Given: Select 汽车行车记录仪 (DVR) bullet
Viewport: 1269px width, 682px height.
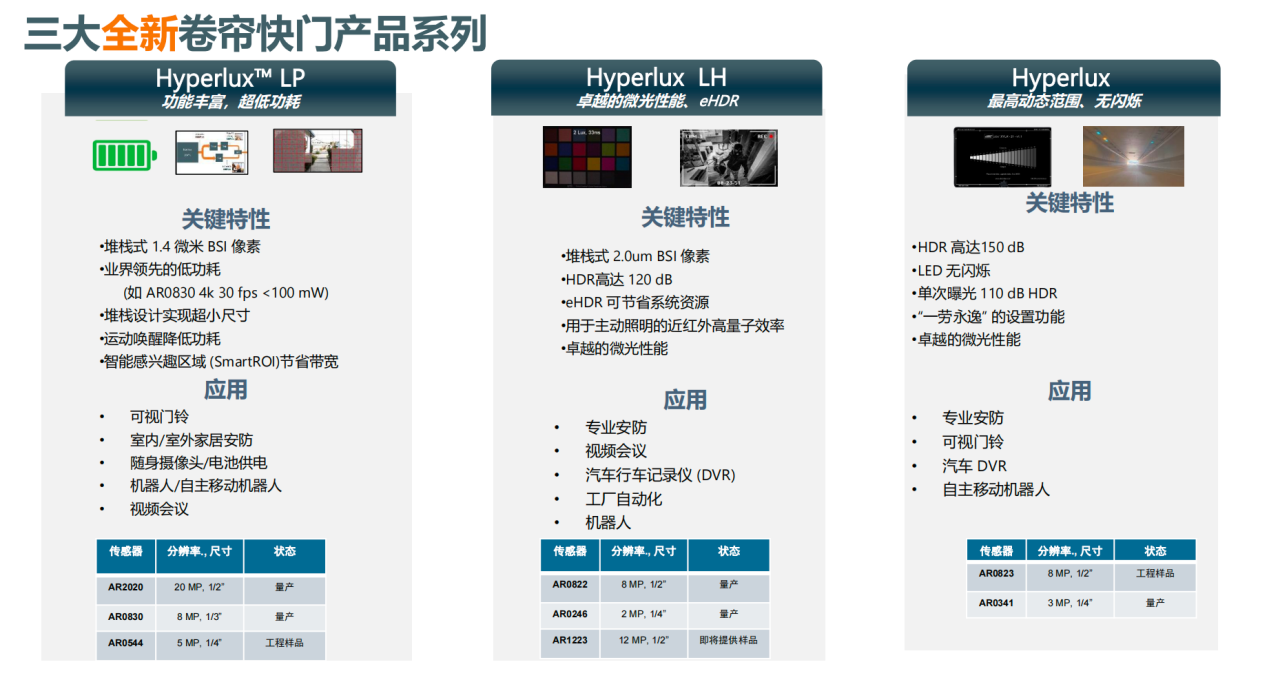Looking at the screenshot, I should point(660,475).
